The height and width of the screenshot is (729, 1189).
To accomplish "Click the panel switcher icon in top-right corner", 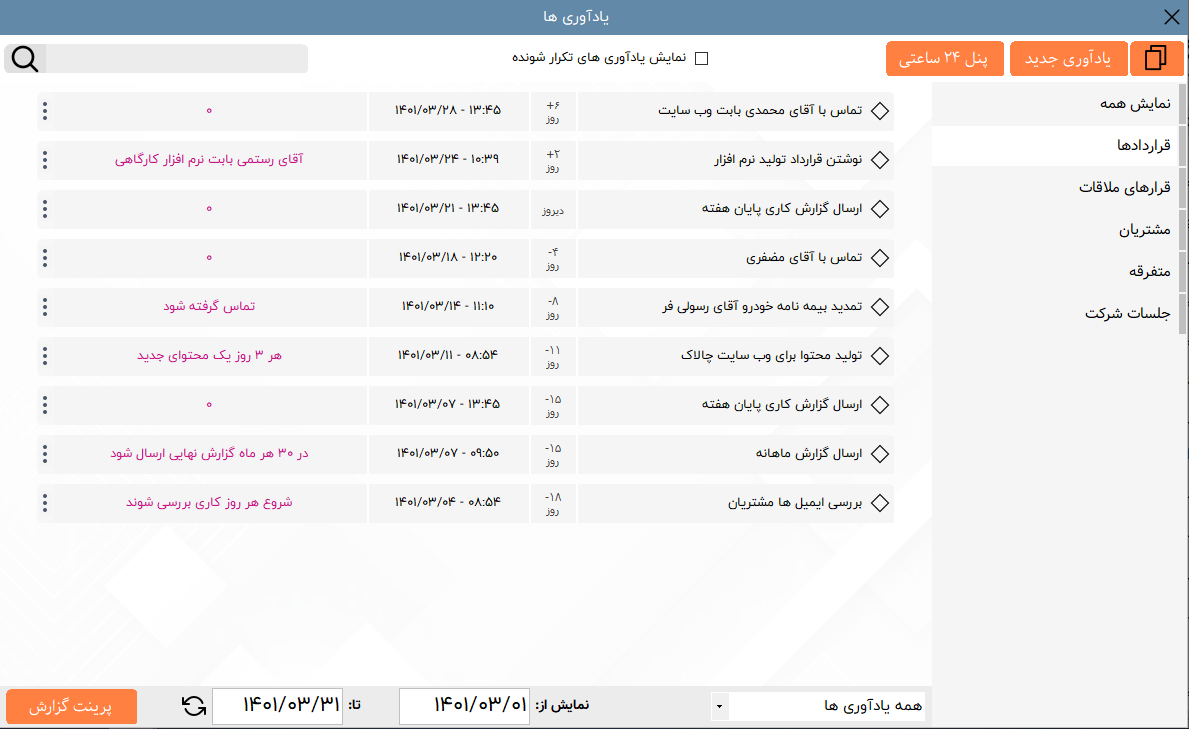I will pos(1157,58).
